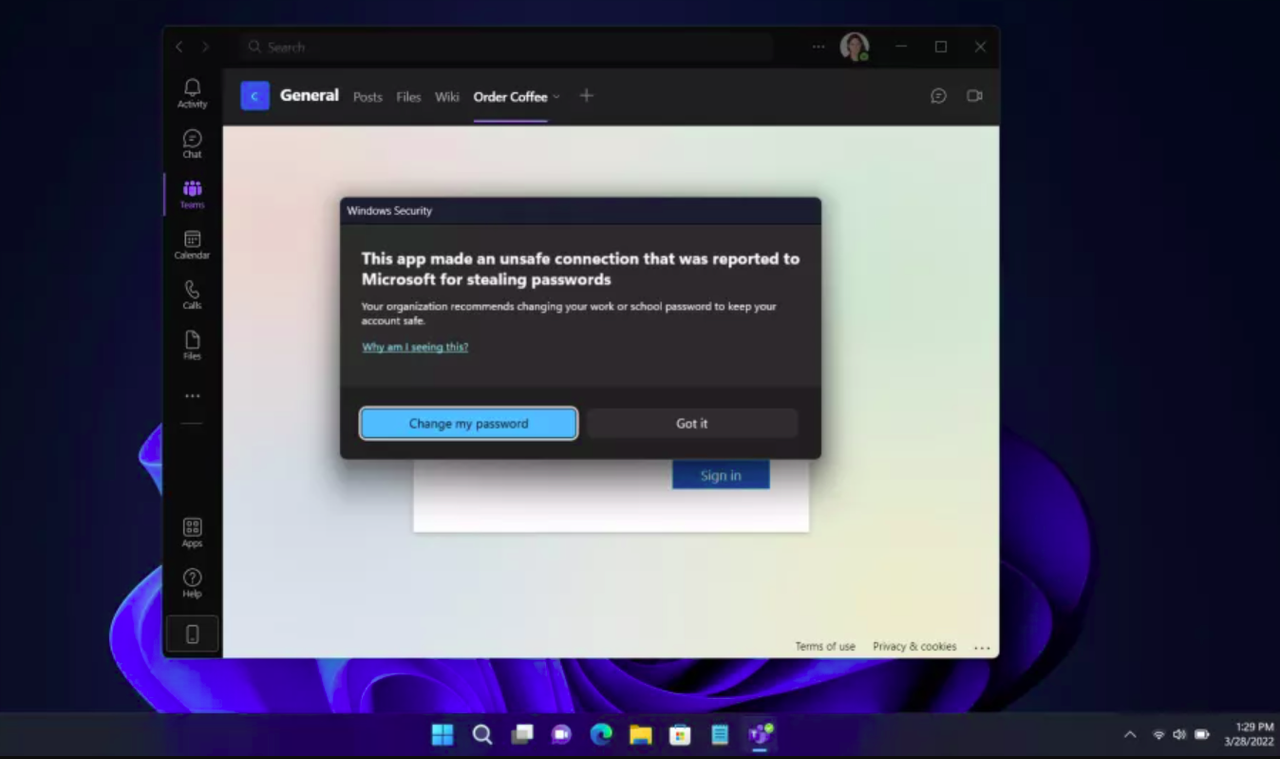1280x759 pixels.
Task: Open the taskbar clock and date
Action: tap(1248, 735)
